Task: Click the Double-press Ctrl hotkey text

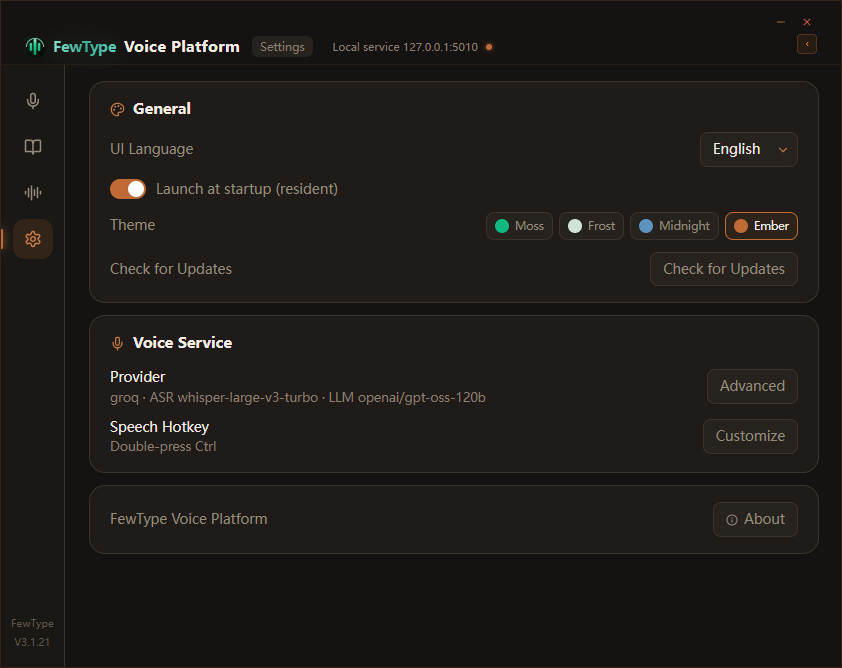Action: 163,447
